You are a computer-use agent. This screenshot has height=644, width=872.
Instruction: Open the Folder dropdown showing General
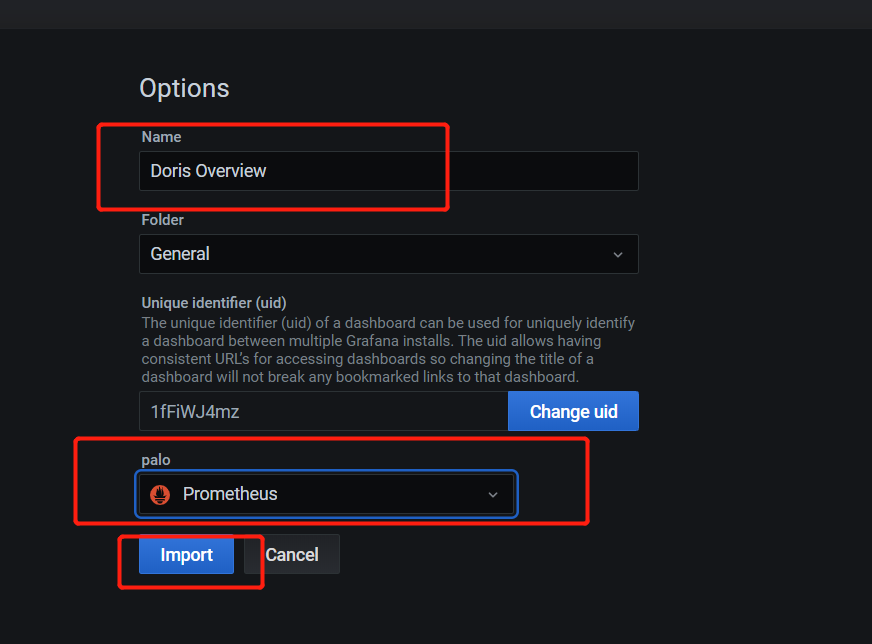(x=388, y=254)
